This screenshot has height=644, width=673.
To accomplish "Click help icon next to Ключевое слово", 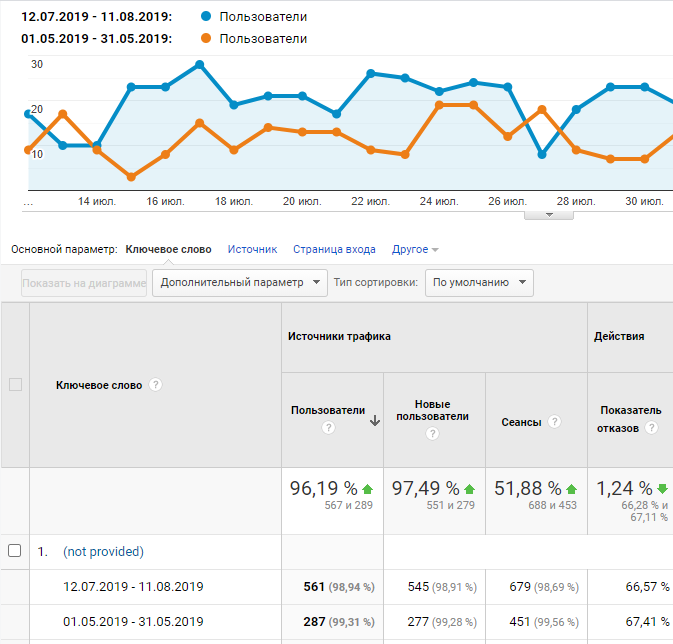I will pyautogui.click(x=156, y=385).
